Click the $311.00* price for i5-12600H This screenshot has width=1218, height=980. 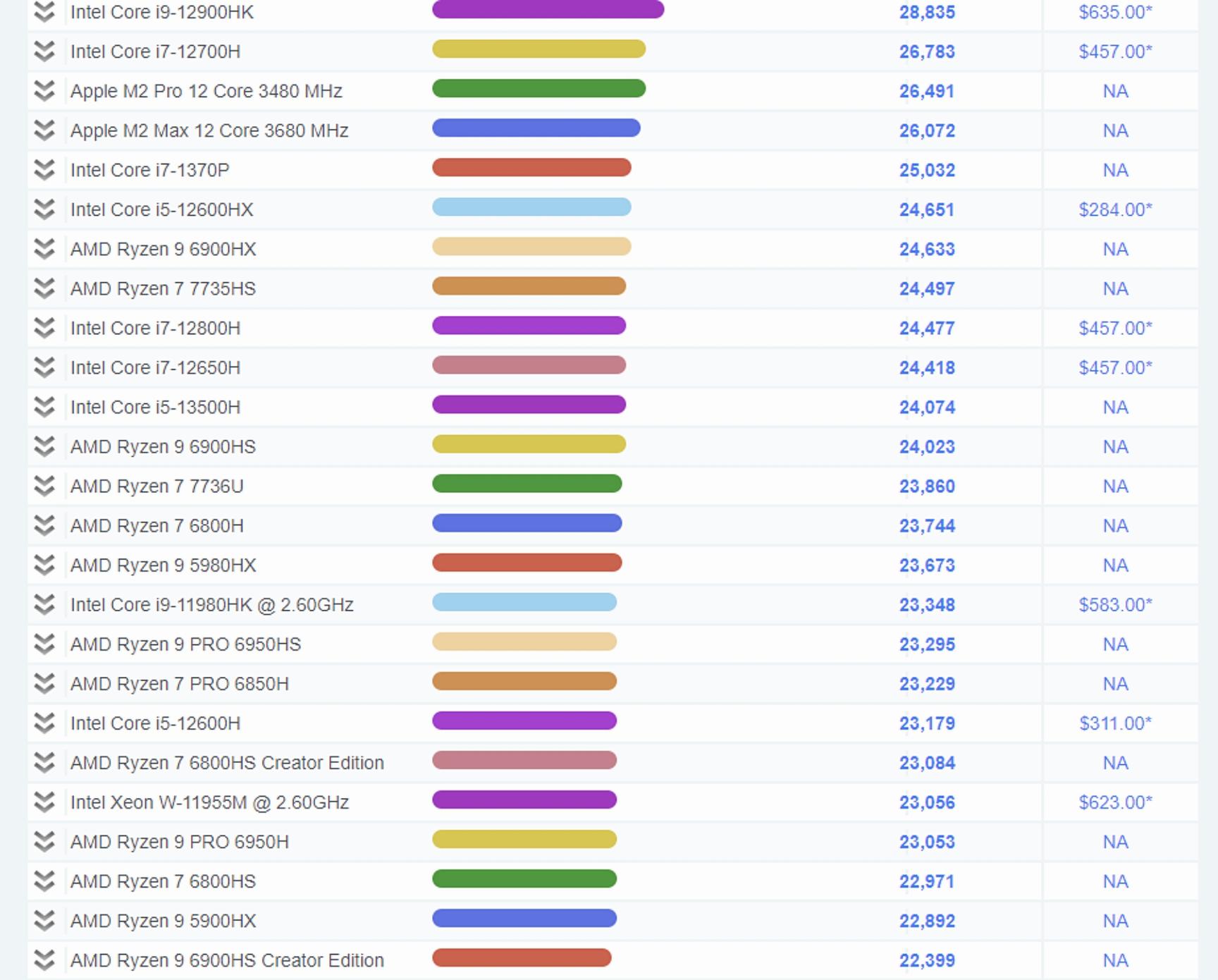(1115, 723)
